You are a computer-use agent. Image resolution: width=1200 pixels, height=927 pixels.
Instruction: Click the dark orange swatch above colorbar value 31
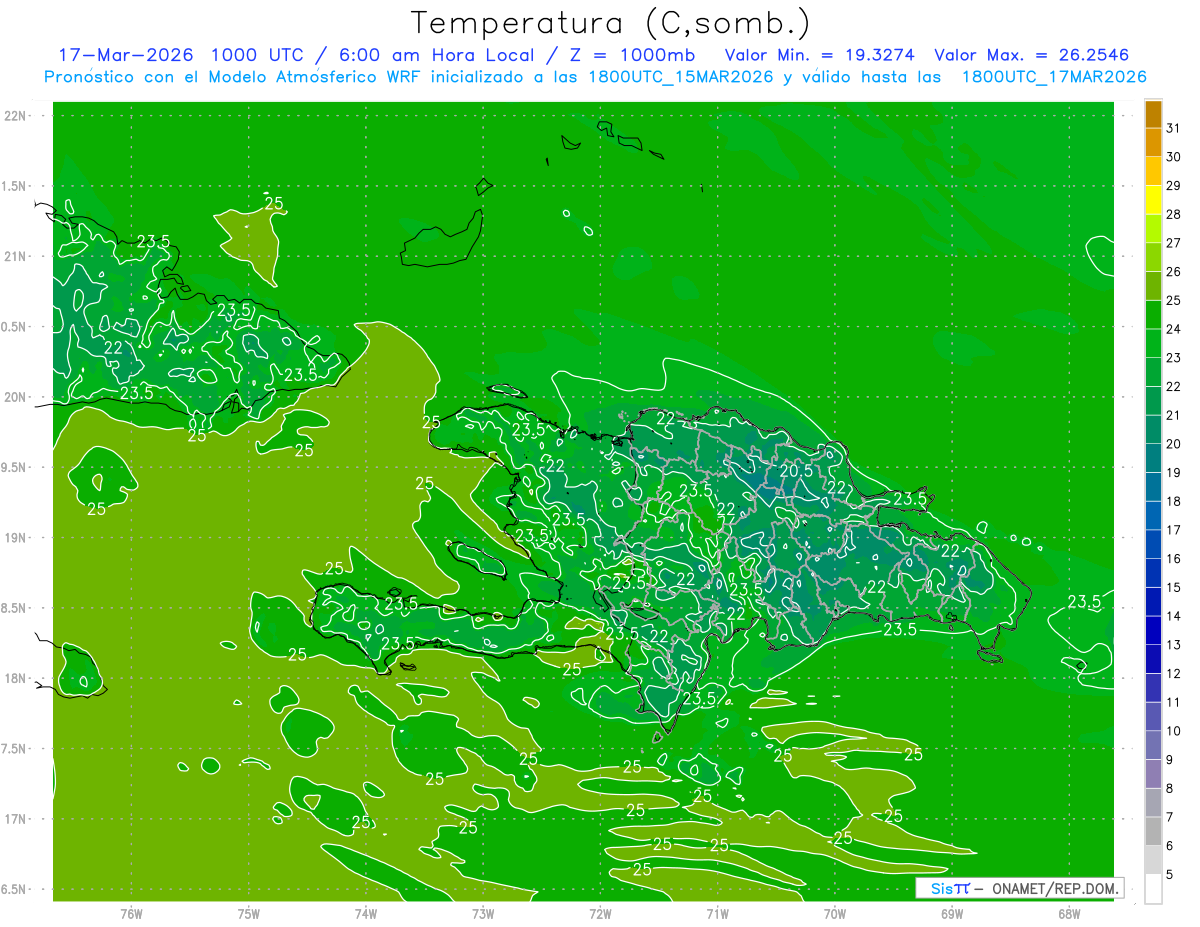coord(1153,114)
